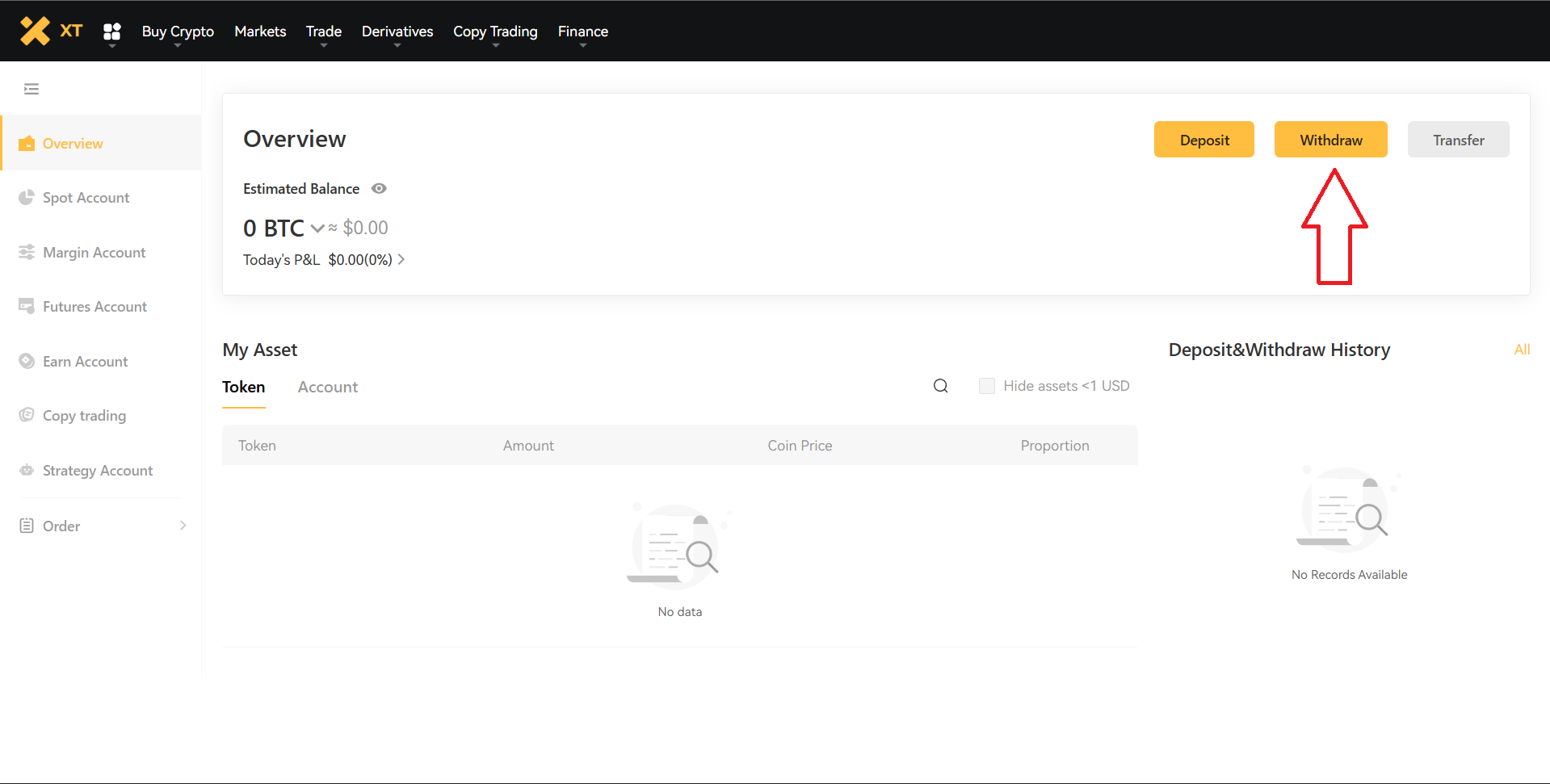Click the Spot Account pie icon
Screen dimensions: 1550x784
pos(27,198)
